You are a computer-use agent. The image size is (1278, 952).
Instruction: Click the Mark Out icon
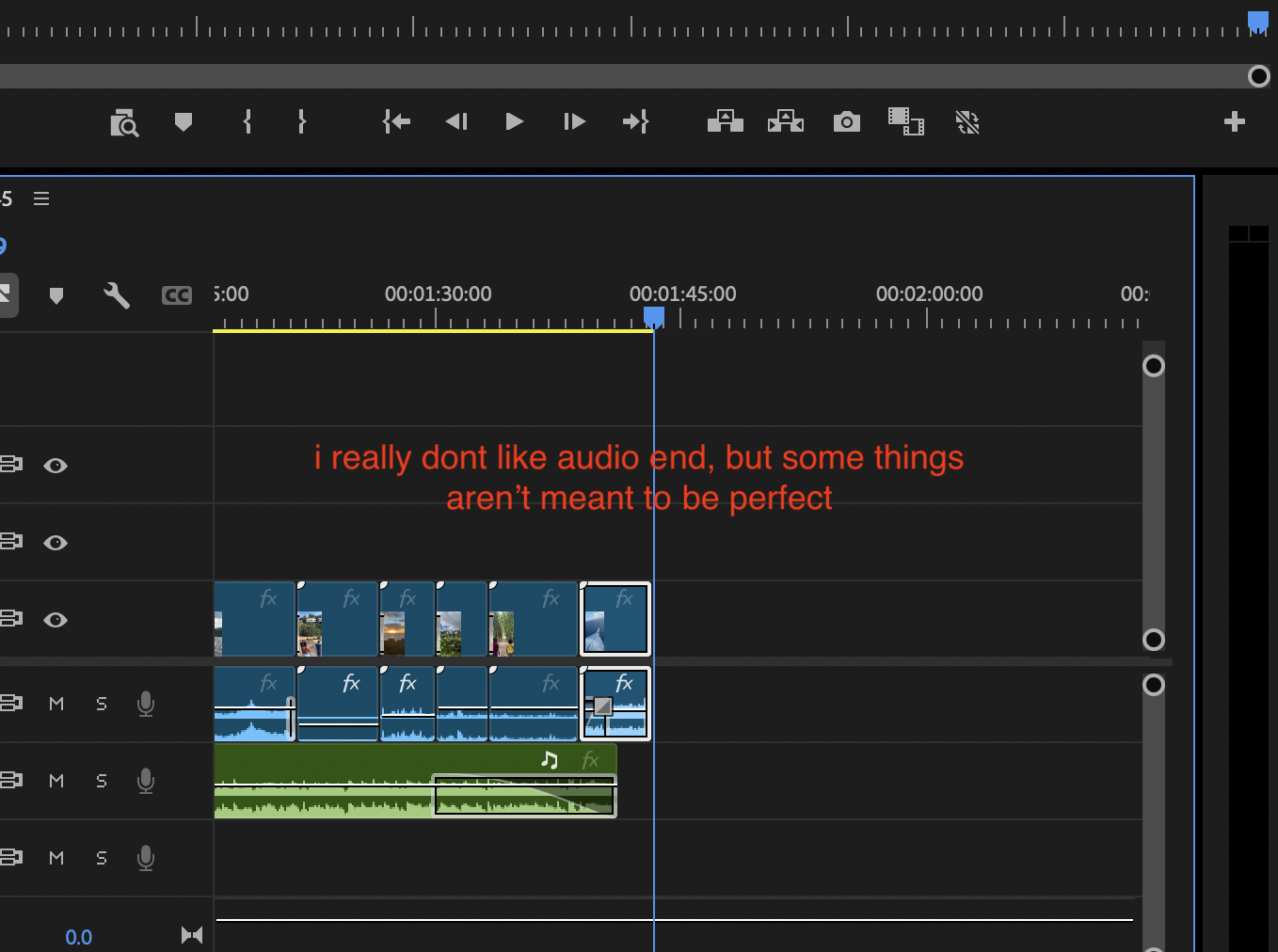click(x=302, y=122)
